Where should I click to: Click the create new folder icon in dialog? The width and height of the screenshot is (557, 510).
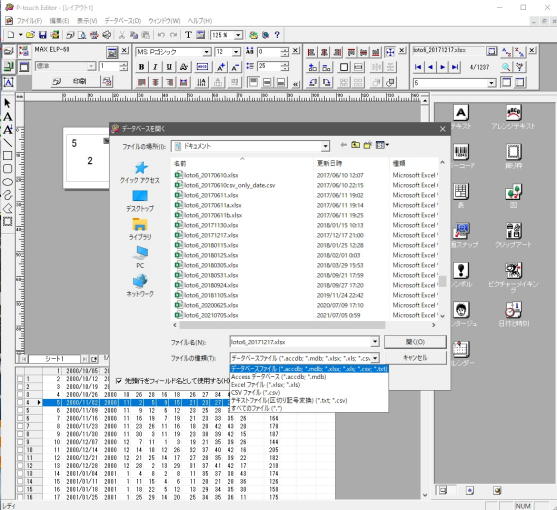tap(367, 145)
